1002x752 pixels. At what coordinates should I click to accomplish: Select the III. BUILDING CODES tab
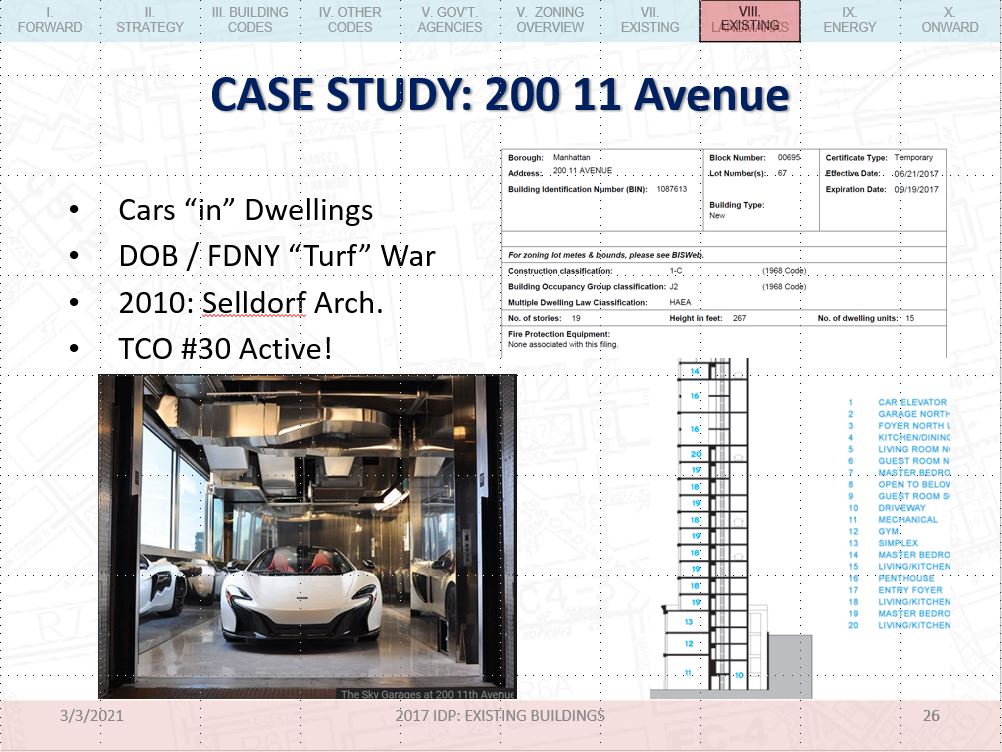pos(250,20)
